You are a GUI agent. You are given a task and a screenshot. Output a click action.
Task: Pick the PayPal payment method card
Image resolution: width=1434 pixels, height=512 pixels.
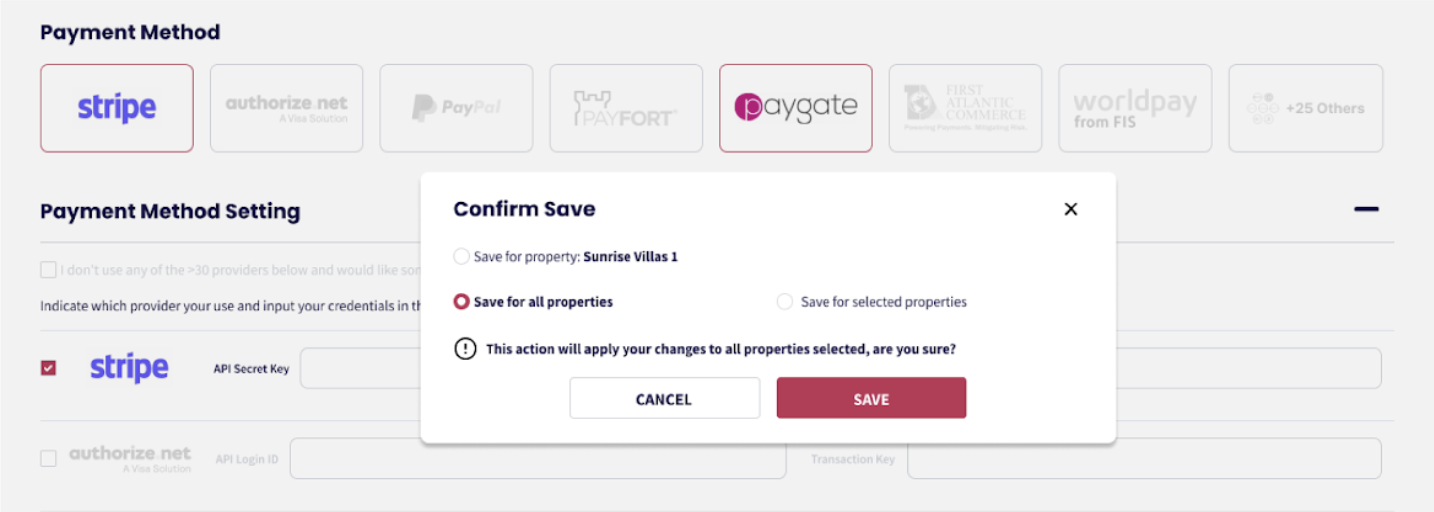click(x=456, y=108)
